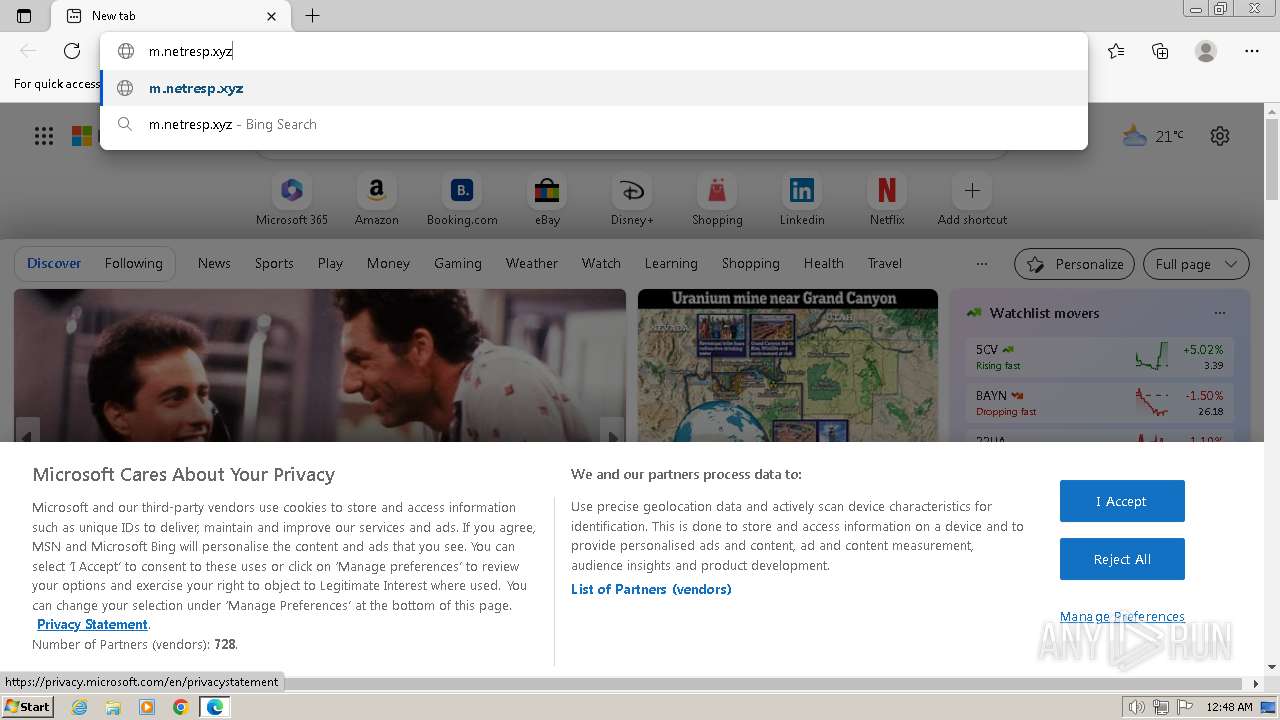The image size is (1280, 720).
Task: Click the volume icon in system tray
Action: tap(1137, 707)
